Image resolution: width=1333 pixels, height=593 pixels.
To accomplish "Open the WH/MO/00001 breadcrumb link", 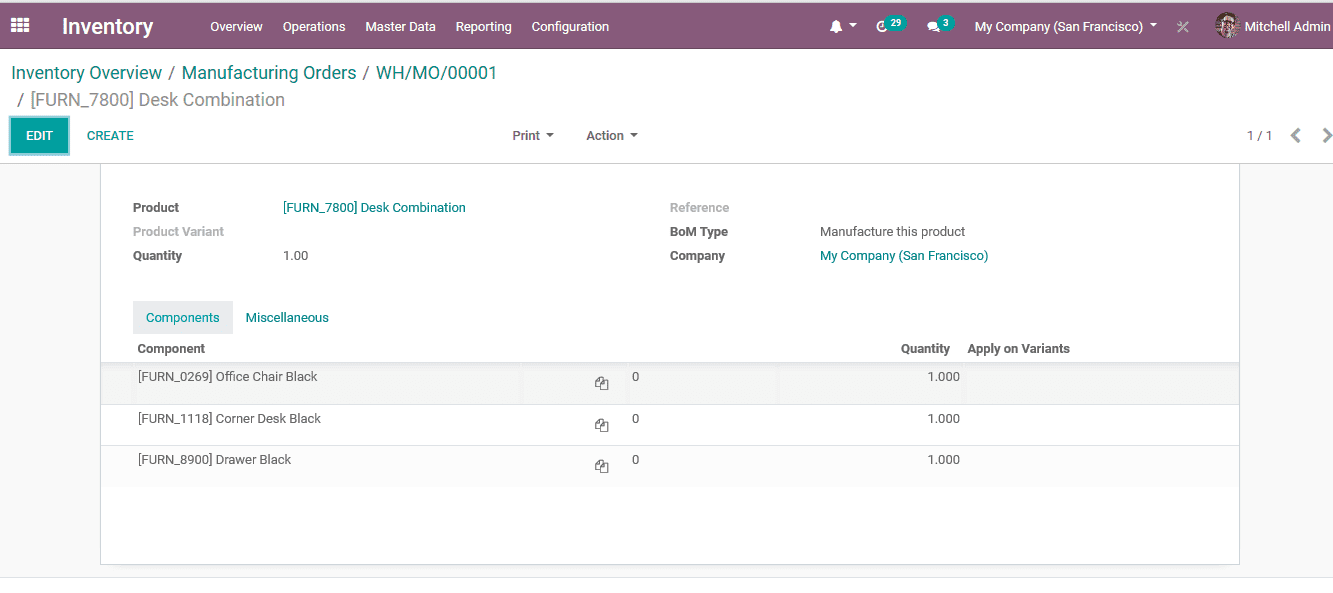I will (x=436, y=73).
